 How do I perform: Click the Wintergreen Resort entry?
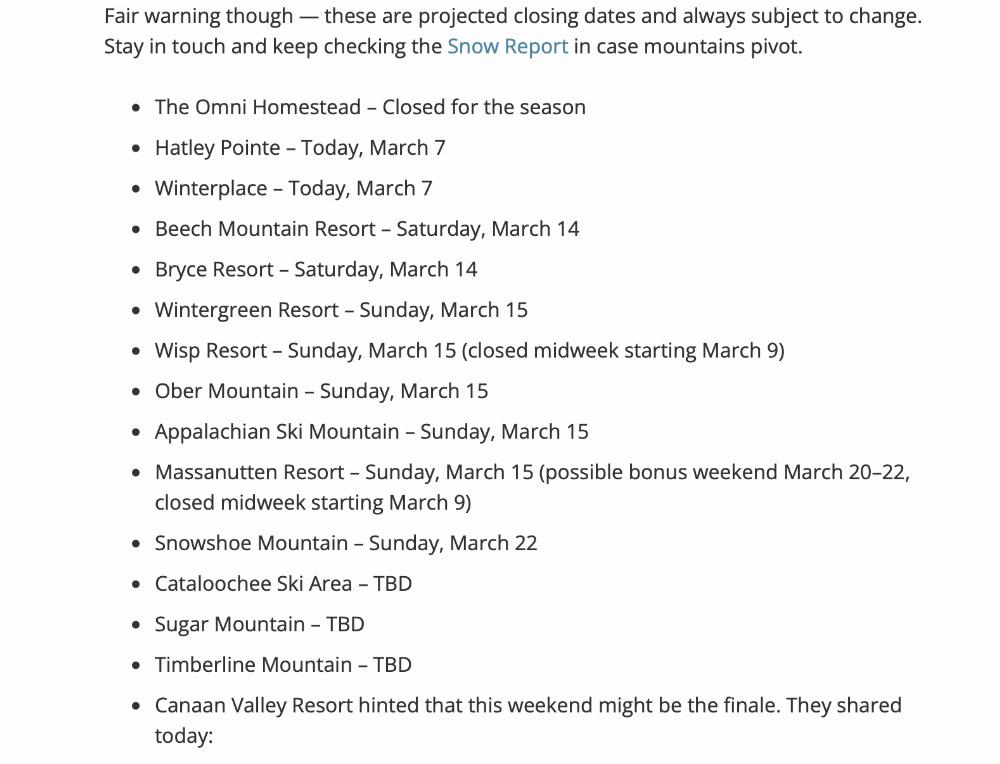pos(341,310)
